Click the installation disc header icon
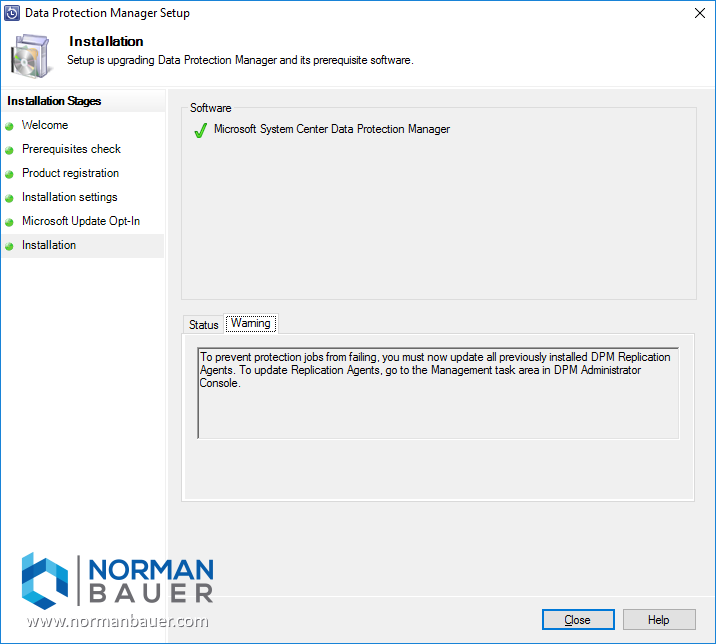This screenshot has height=644, width=716. tap(30, 56)
